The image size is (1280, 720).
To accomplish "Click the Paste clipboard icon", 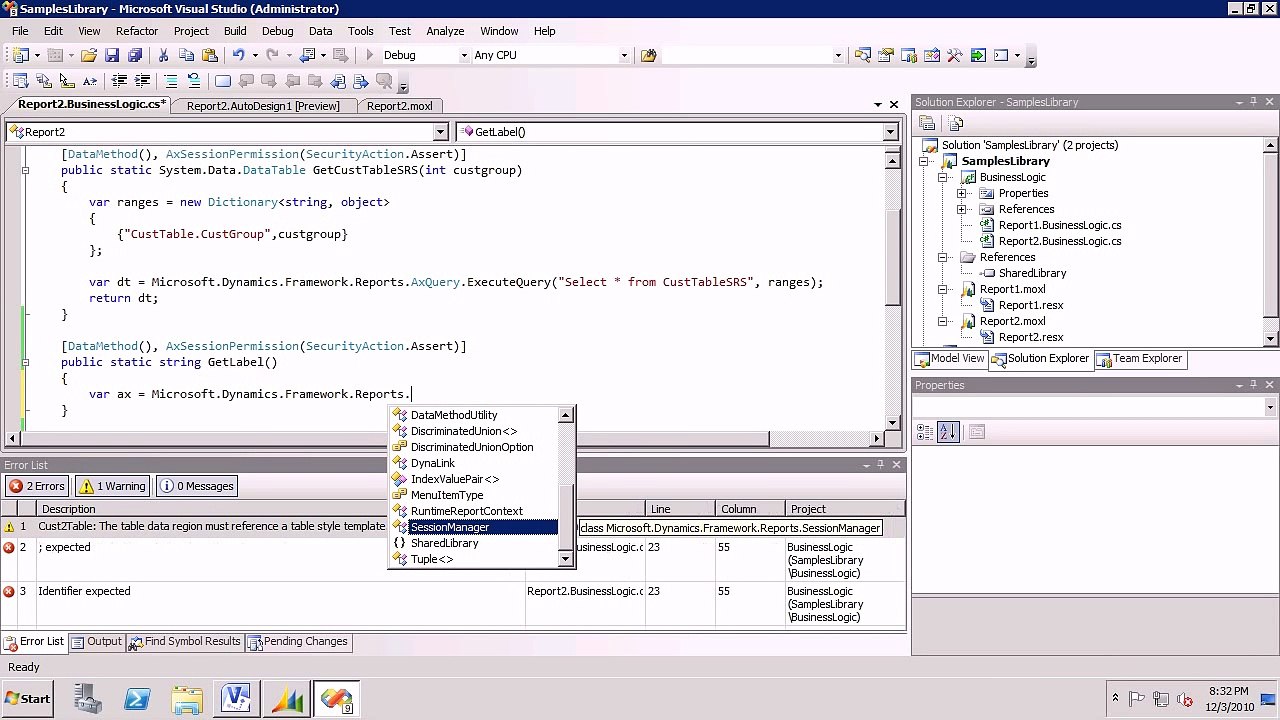I will (x=209, y=56).
